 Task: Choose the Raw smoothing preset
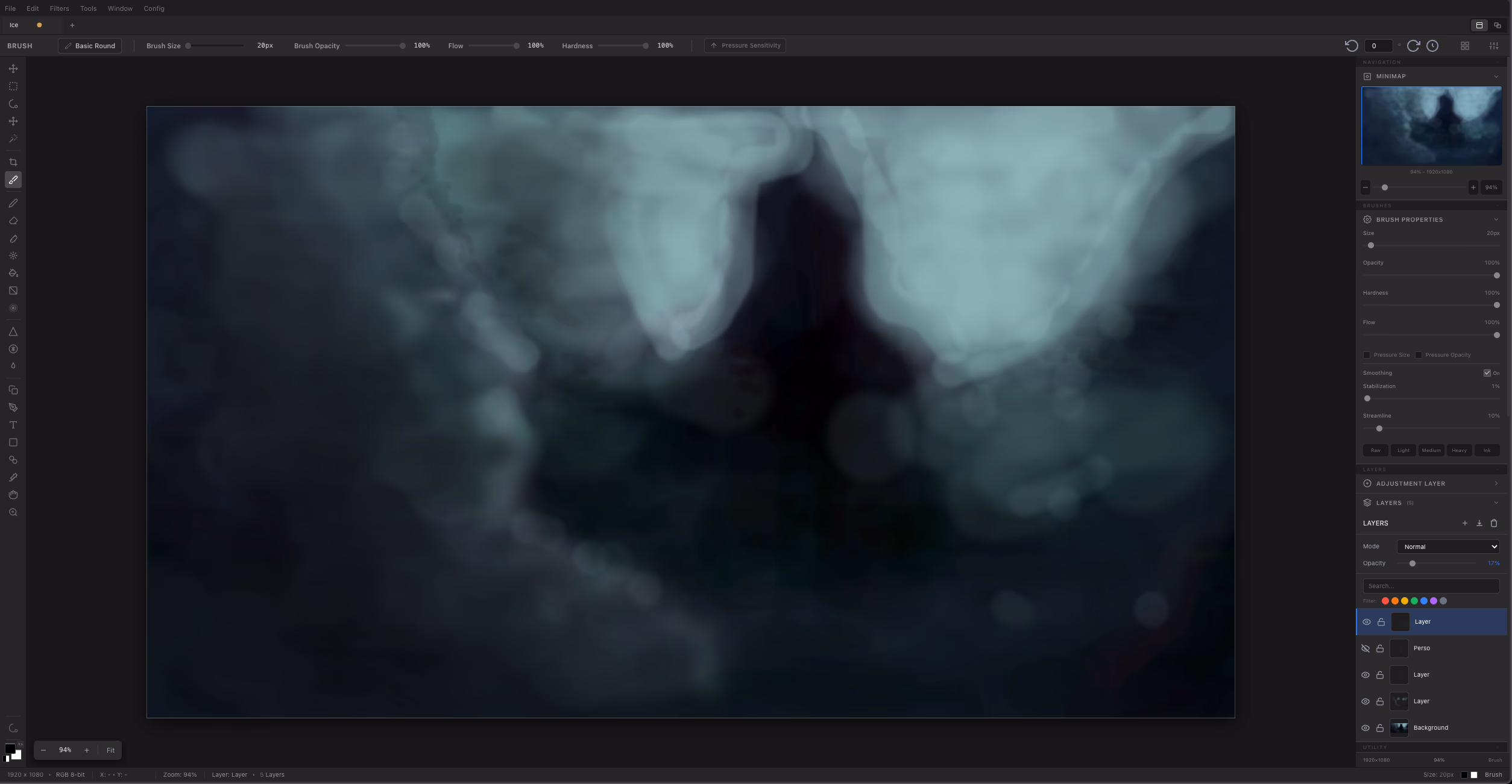[x=1375, y=450]
